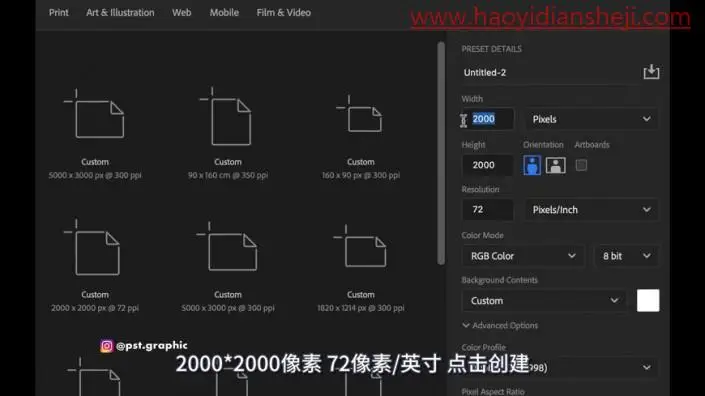Enable the Artboards checkbox
The height and width of the screenshot is (396, 705).
point(581,165)
